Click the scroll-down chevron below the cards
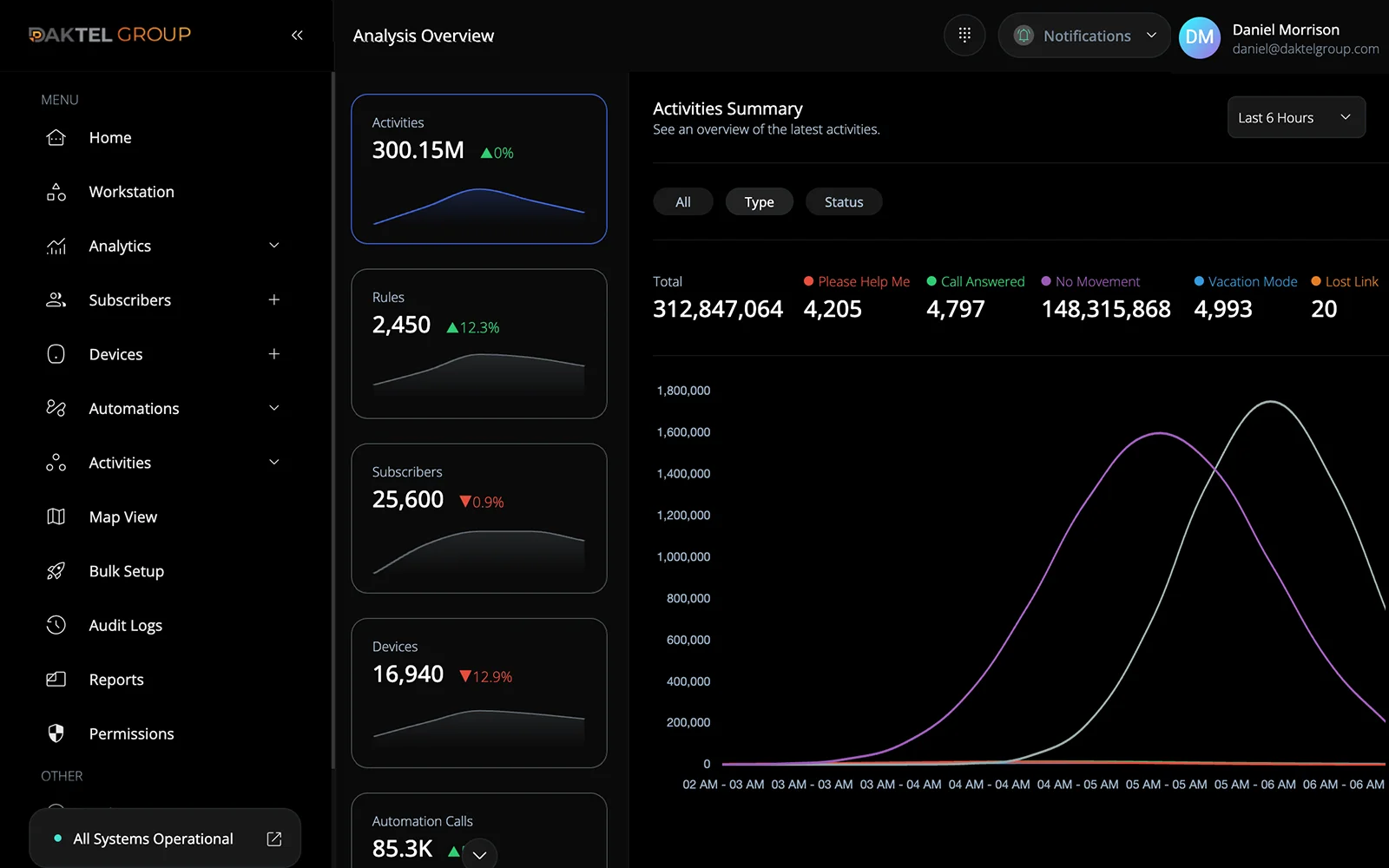This screenshot has height=868, width=1389. (479, 854)
